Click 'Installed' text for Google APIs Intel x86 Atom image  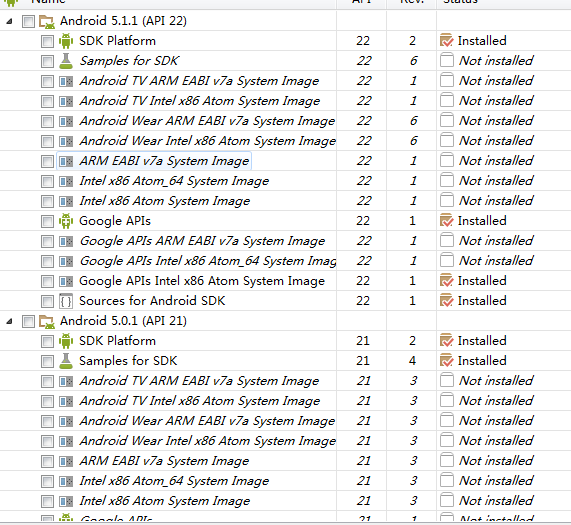tap(482, 281)
